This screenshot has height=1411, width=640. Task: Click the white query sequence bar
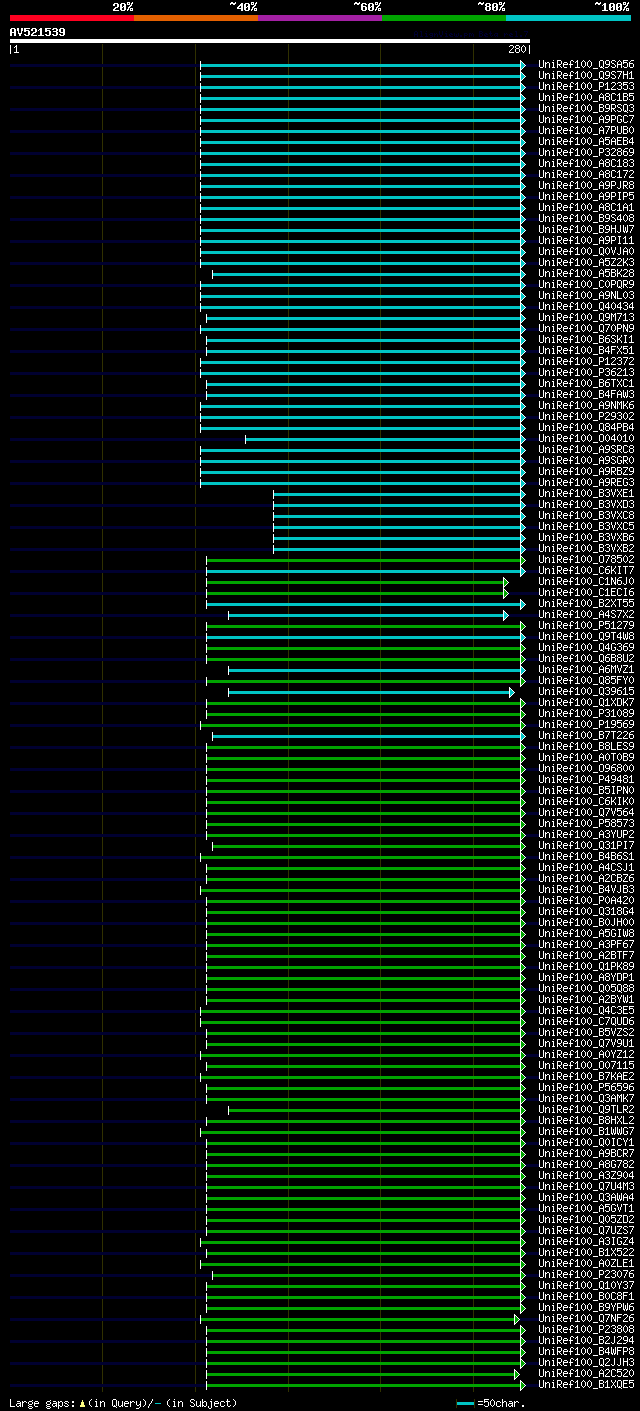269,41
